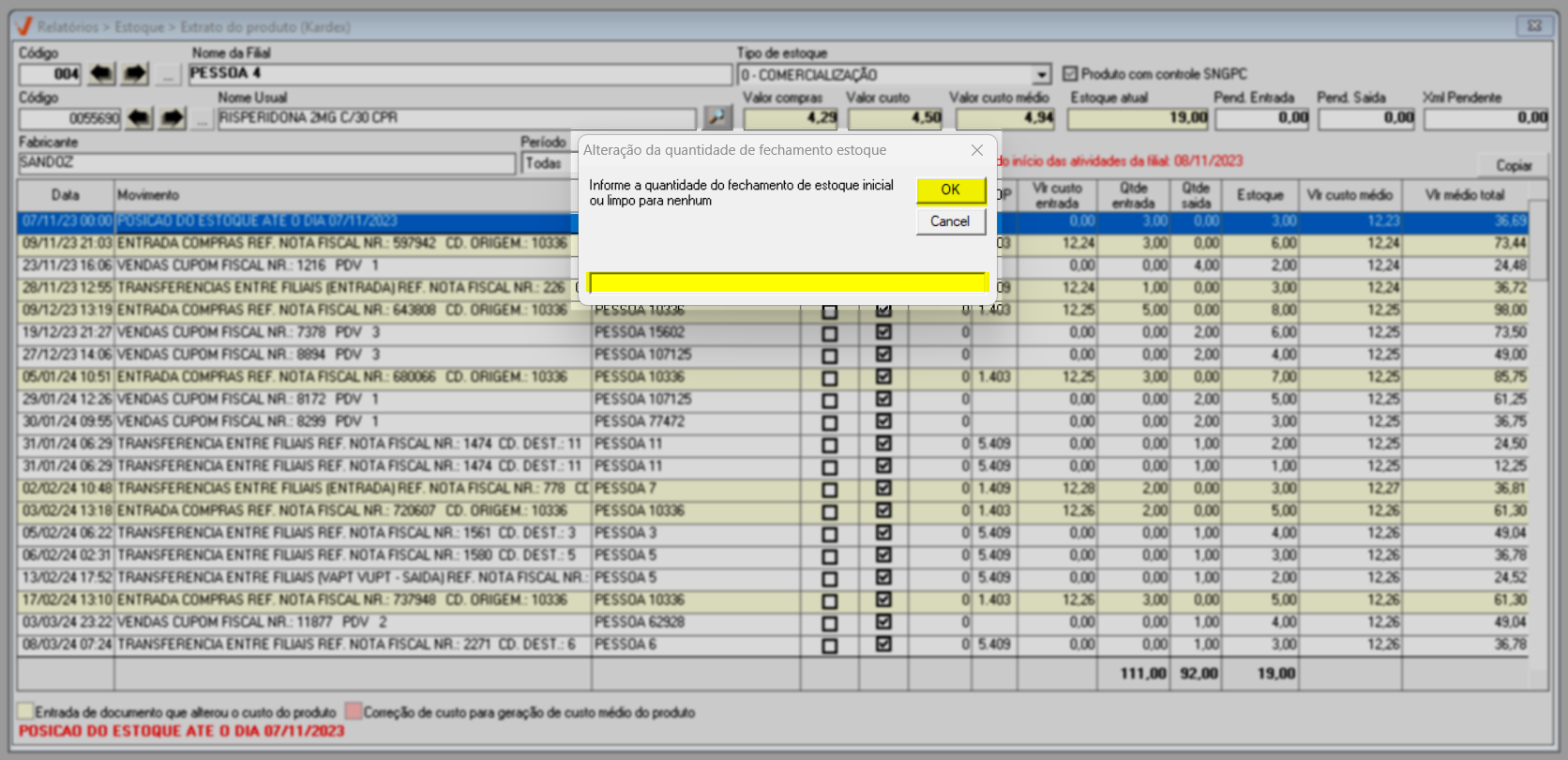Expand the 'Tipo de estoque' dropdown
The image size is (1568, 760).
click(x=1041, y=74)
